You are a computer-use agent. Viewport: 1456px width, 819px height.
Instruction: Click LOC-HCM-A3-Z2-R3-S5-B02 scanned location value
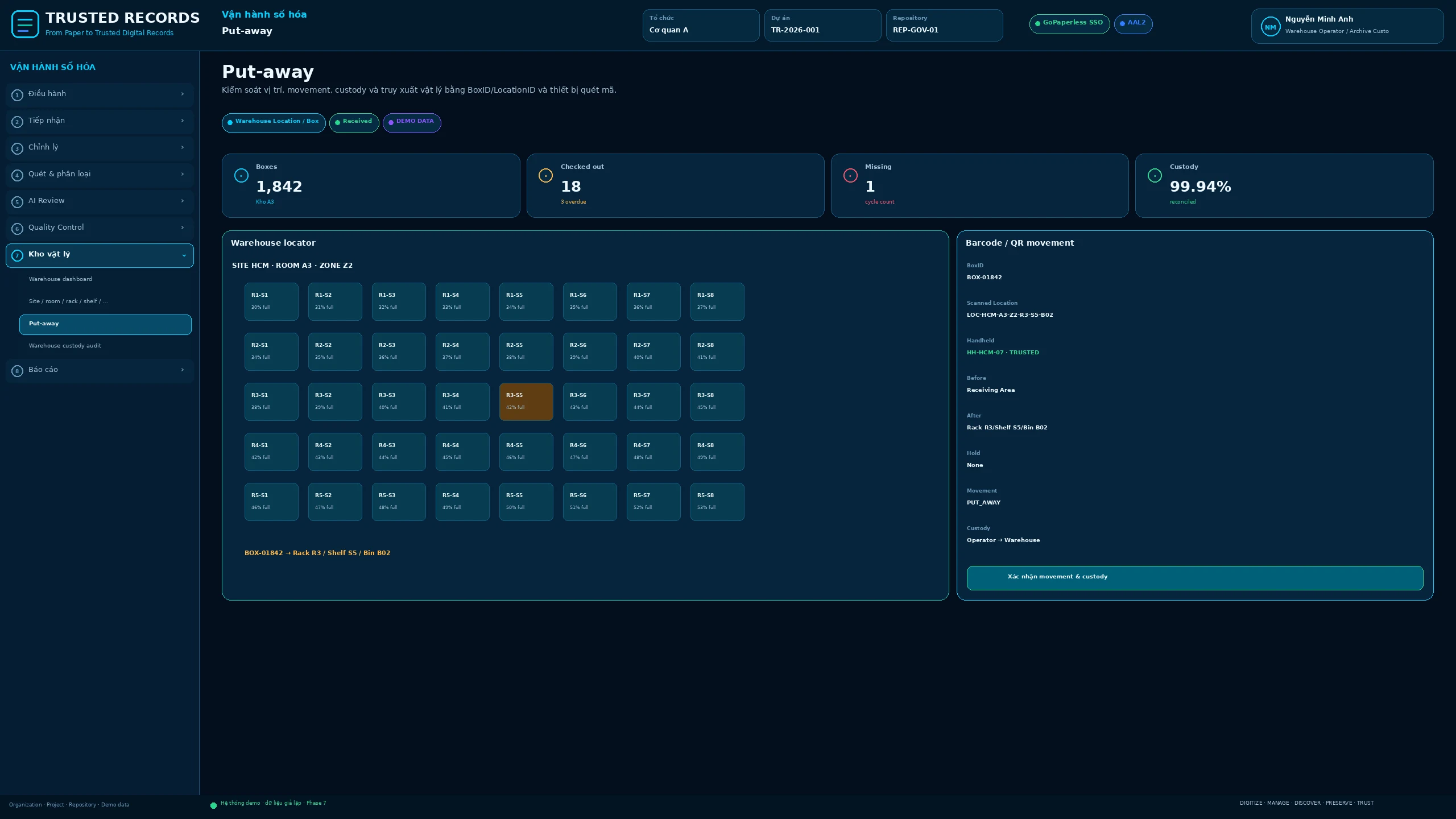tap(1010, 315)
